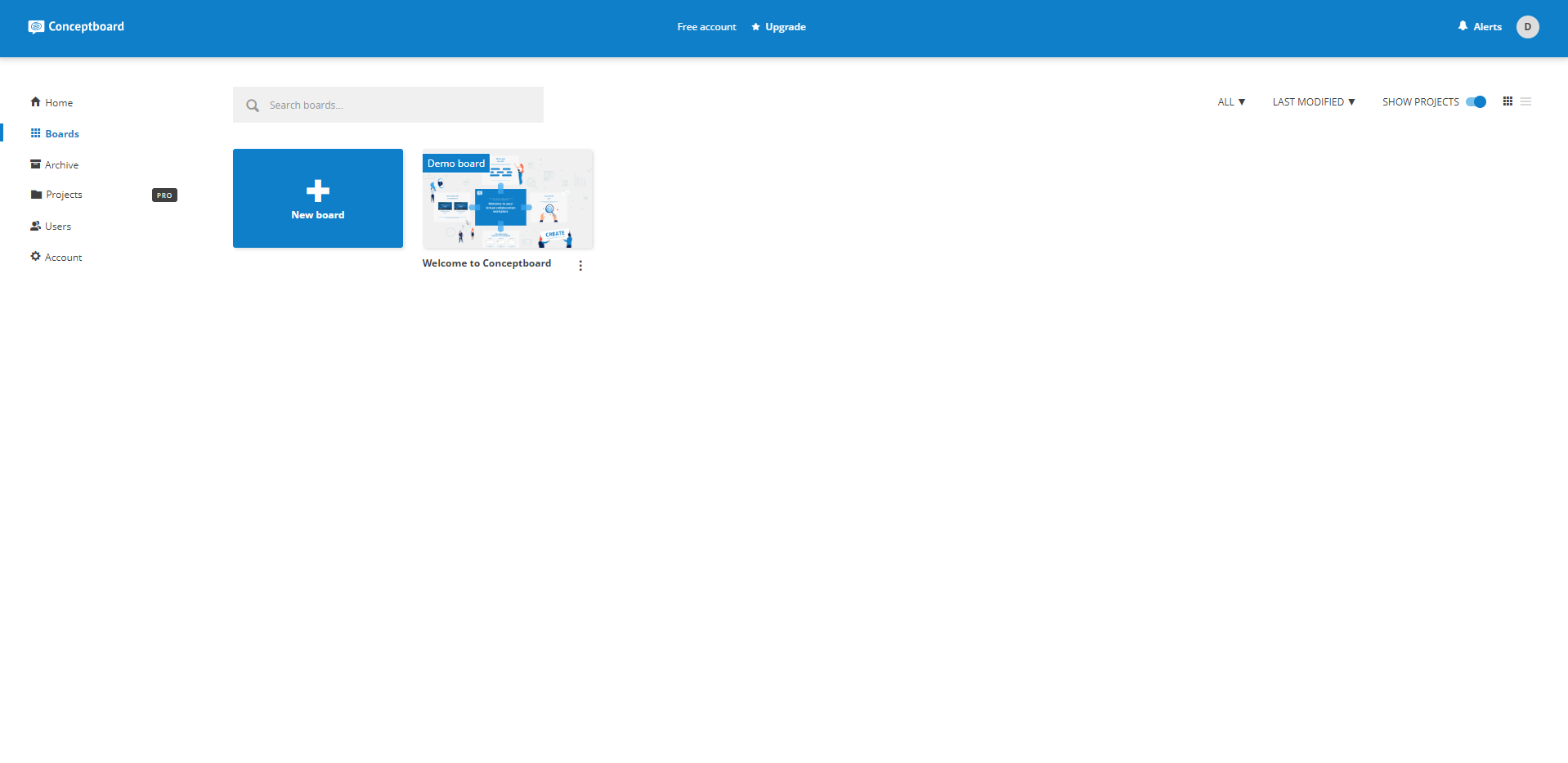Click the SHOW PROJECTS label text
Image resolution: width=1568 pixels, height=763 pixels.
coord(1420,102)
